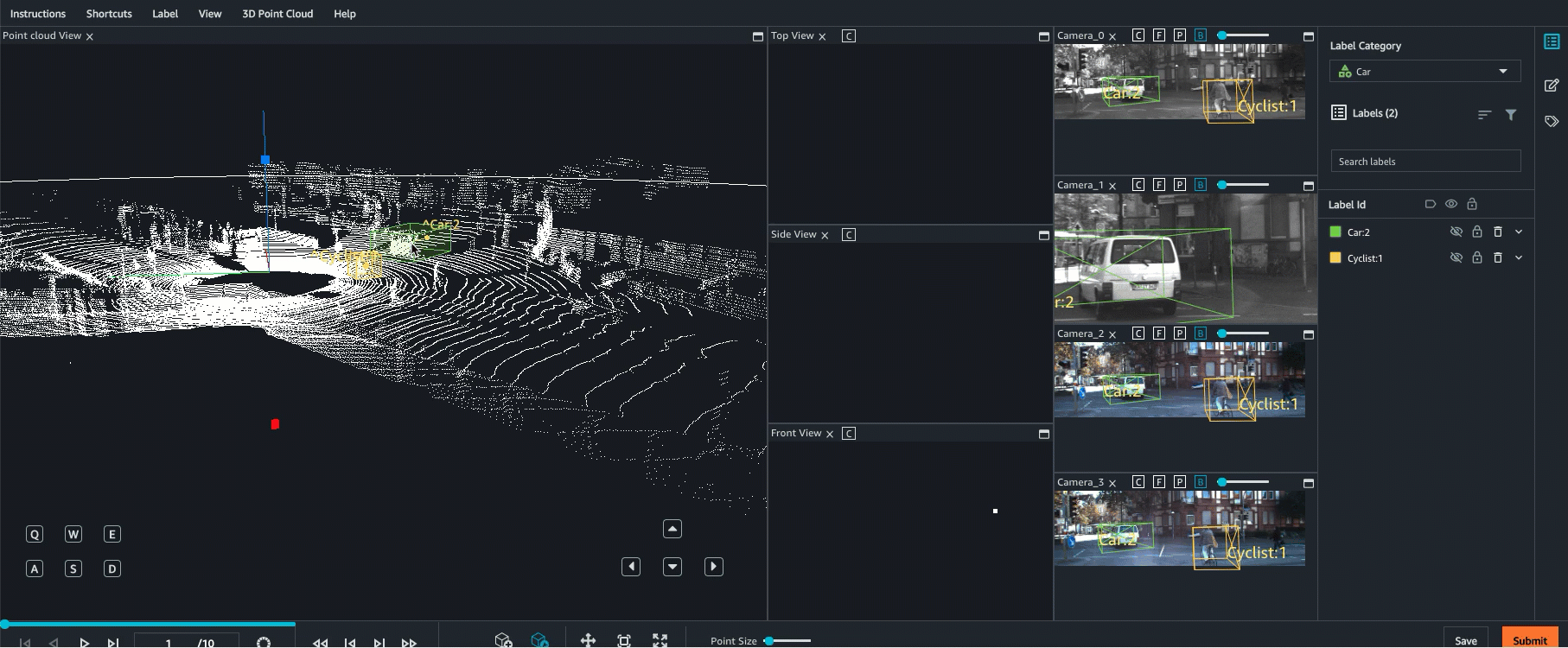The width and height of the screenshot is (1568, 648).
Task: Open the edit panel in right sidebar
Action: (x=1552, y=85)
